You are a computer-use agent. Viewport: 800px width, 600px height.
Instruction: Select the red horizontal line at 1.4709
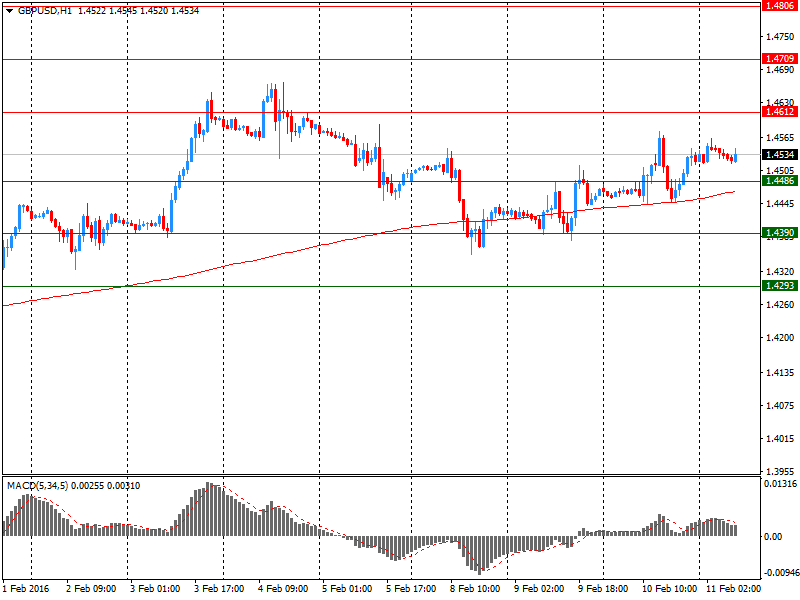[x=382, y=60]
